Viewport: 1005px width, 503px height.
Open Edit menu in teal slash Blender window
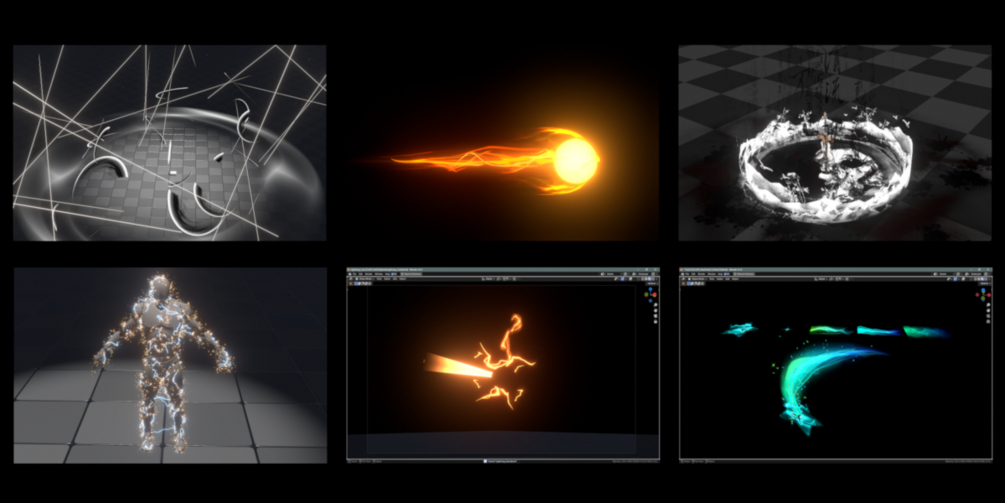click(693, 274)
